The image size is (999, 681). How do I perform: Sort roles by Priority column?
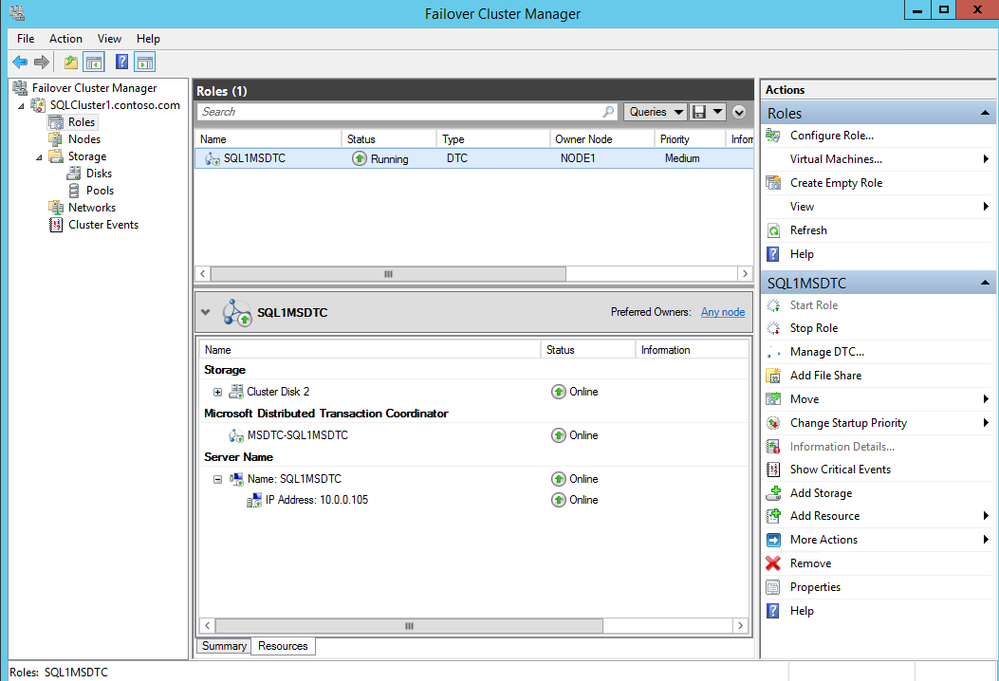(x=689, y=139)
